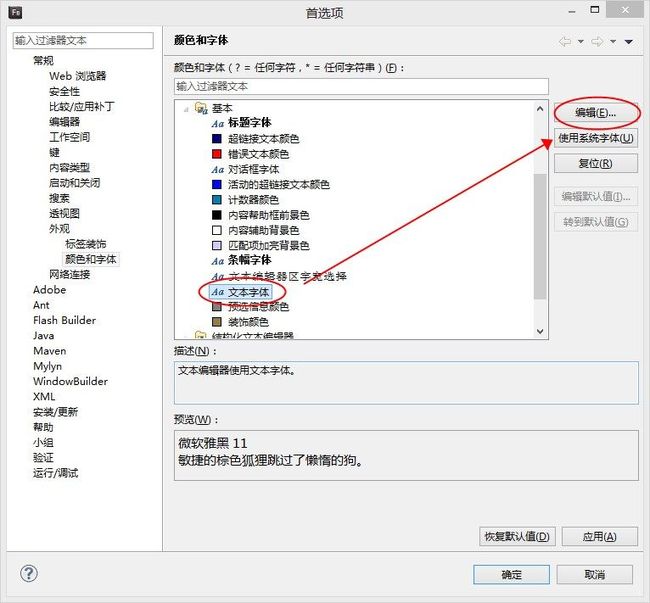The width and height of the screenshot is (650, 603).
Task: Focus the left sidebar filter text field
Action: pyautogui.click(x=83, y=41)
